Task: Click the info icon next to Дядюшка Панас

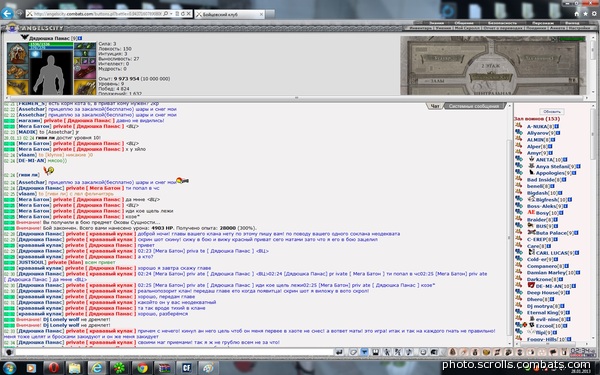Action: click(80, 38)
